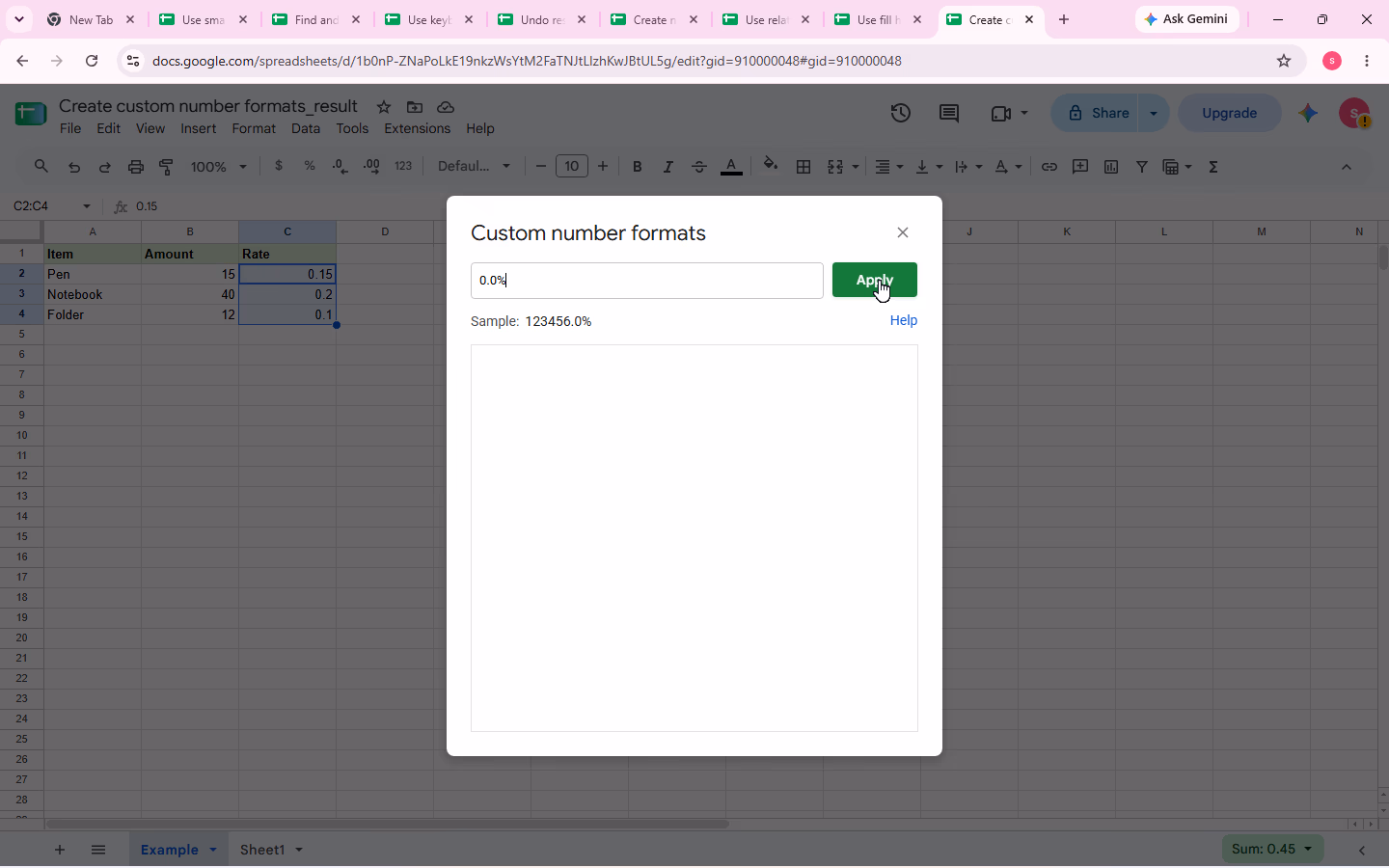Click the insert chart icon
This screenshot has height=868, width=1389.
tap(1111, 167)
